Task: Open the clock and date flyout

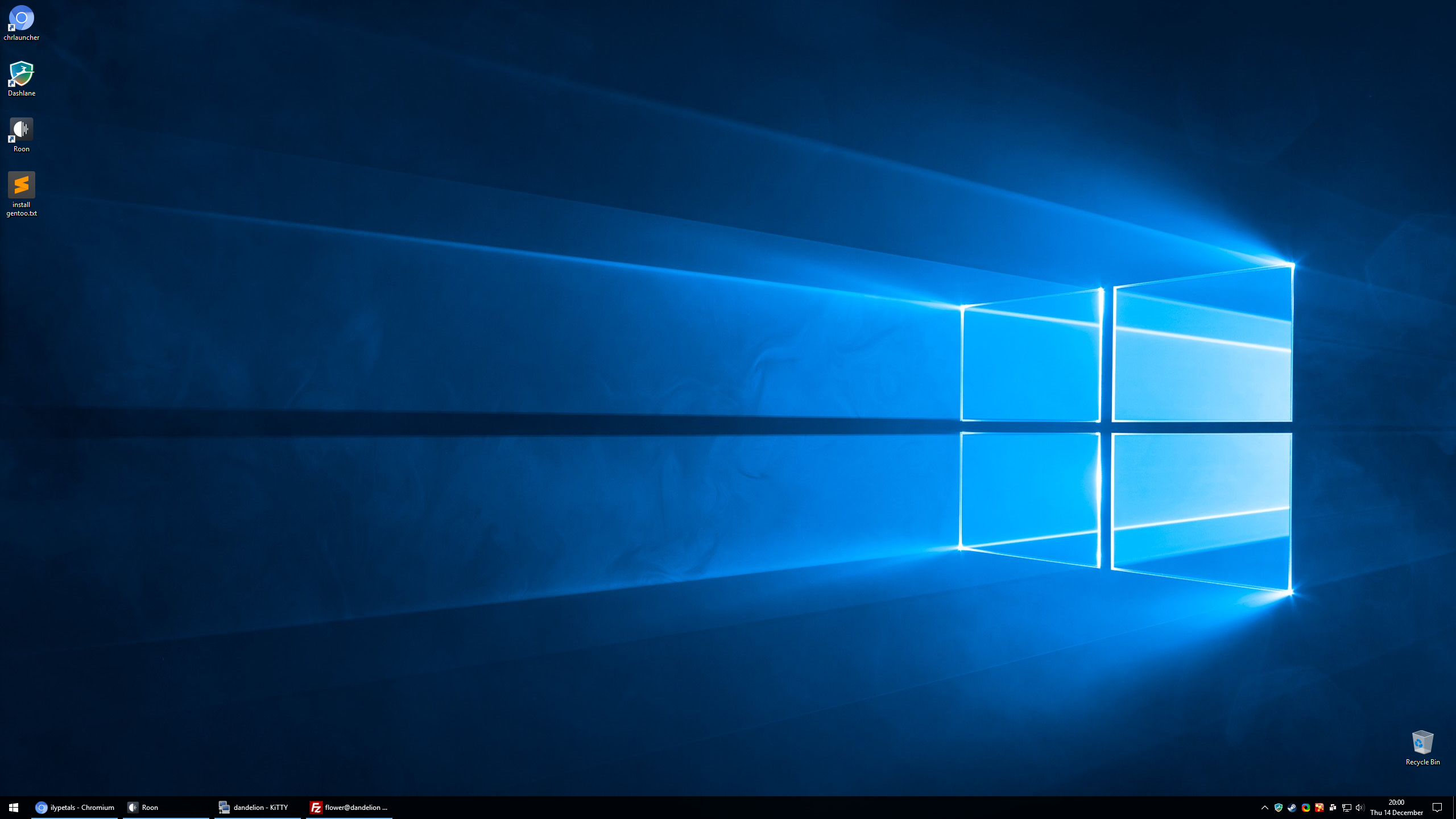Action: pyautogui.click(x=1396, y=808)
